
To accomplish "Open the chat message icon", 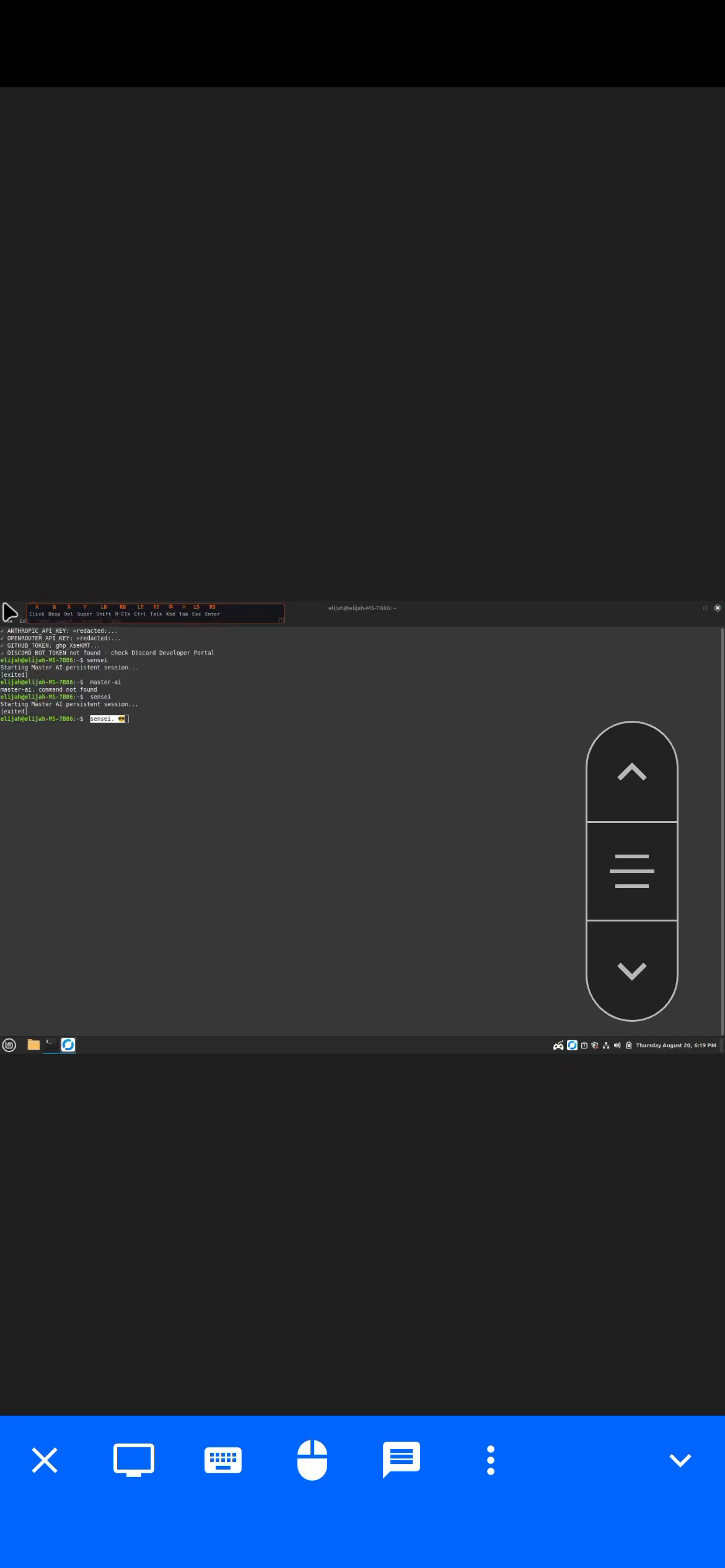I will 402,1460.
